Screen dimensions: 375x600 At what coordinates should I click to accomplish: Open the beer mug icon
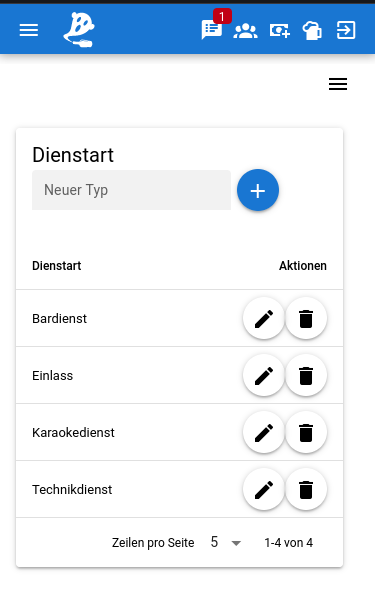(x=312, y=31)
